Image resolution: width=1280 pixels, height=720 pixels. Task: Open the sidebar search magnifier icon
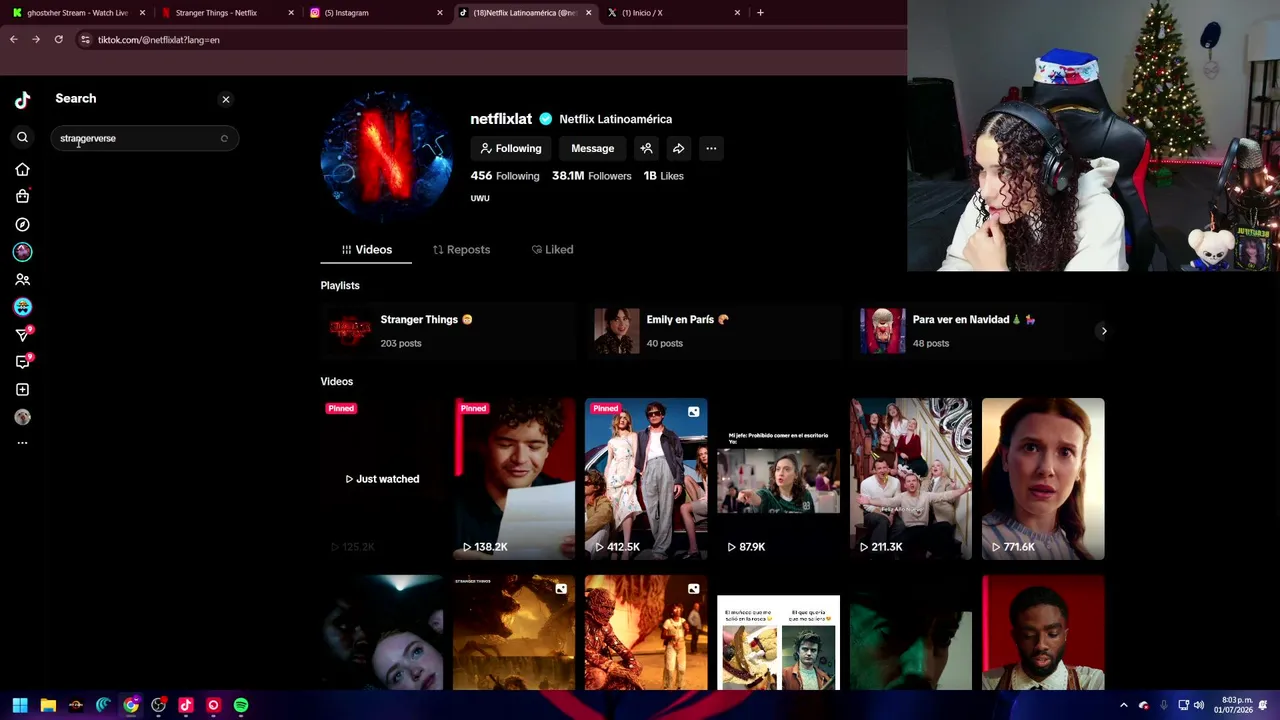click(22, 137)
